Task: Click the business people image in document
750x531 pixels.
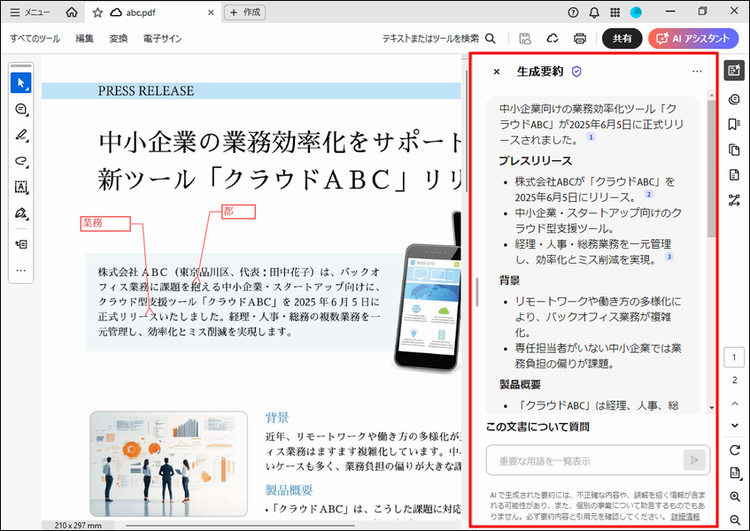Action: tap(169, 464)
